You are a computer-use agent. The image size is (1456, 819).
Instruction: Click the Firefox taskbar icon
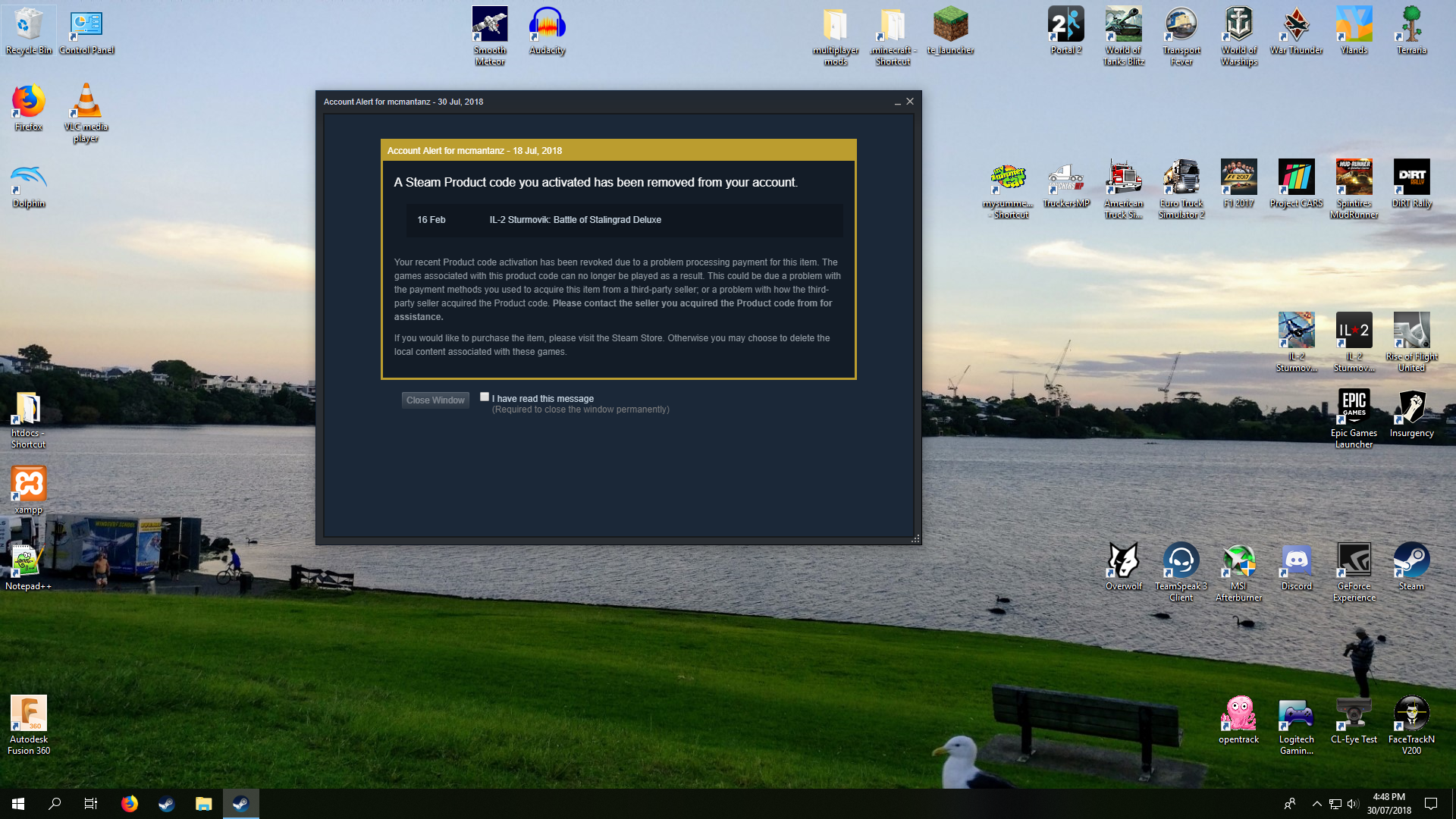coord(130,804)
